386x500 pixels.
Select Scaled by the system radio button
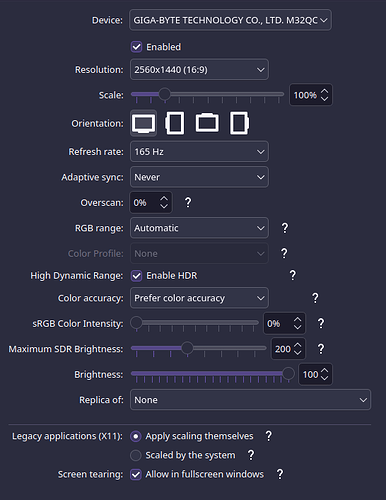(135, 455)
